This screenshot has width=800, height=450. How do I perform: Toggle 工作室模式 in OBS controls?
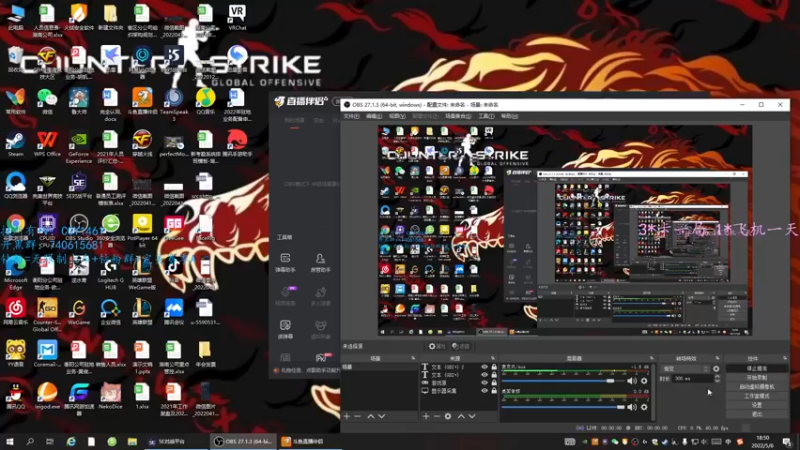pyautogui.click(x=756, y=396)
